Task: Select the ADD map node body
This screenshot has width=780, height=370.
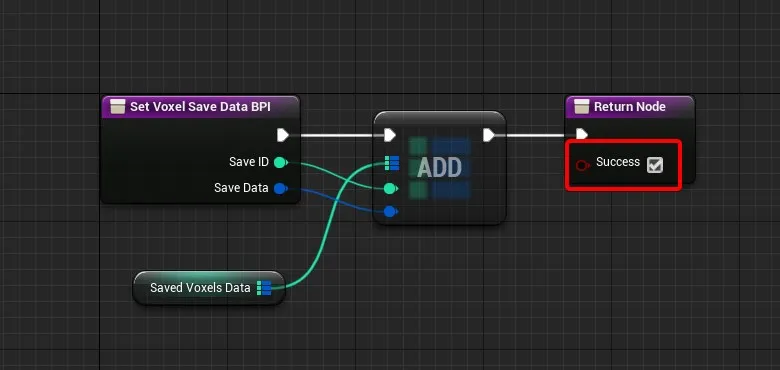Action: pos(439,168)
